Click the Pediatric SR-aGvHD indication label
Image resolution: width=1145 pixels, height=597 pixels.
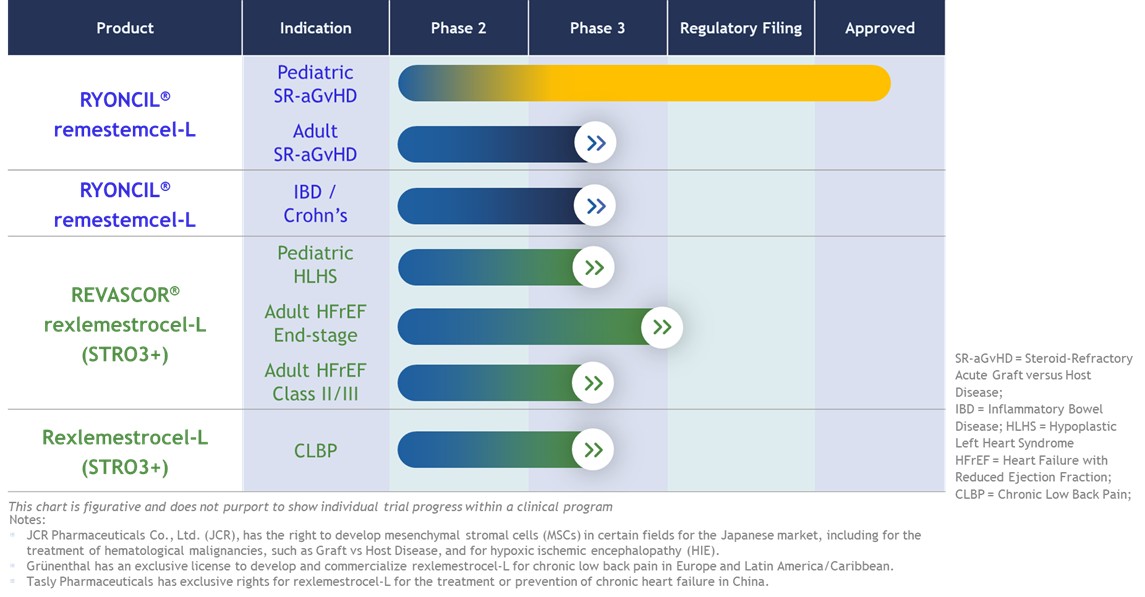(x=315, y=84)
